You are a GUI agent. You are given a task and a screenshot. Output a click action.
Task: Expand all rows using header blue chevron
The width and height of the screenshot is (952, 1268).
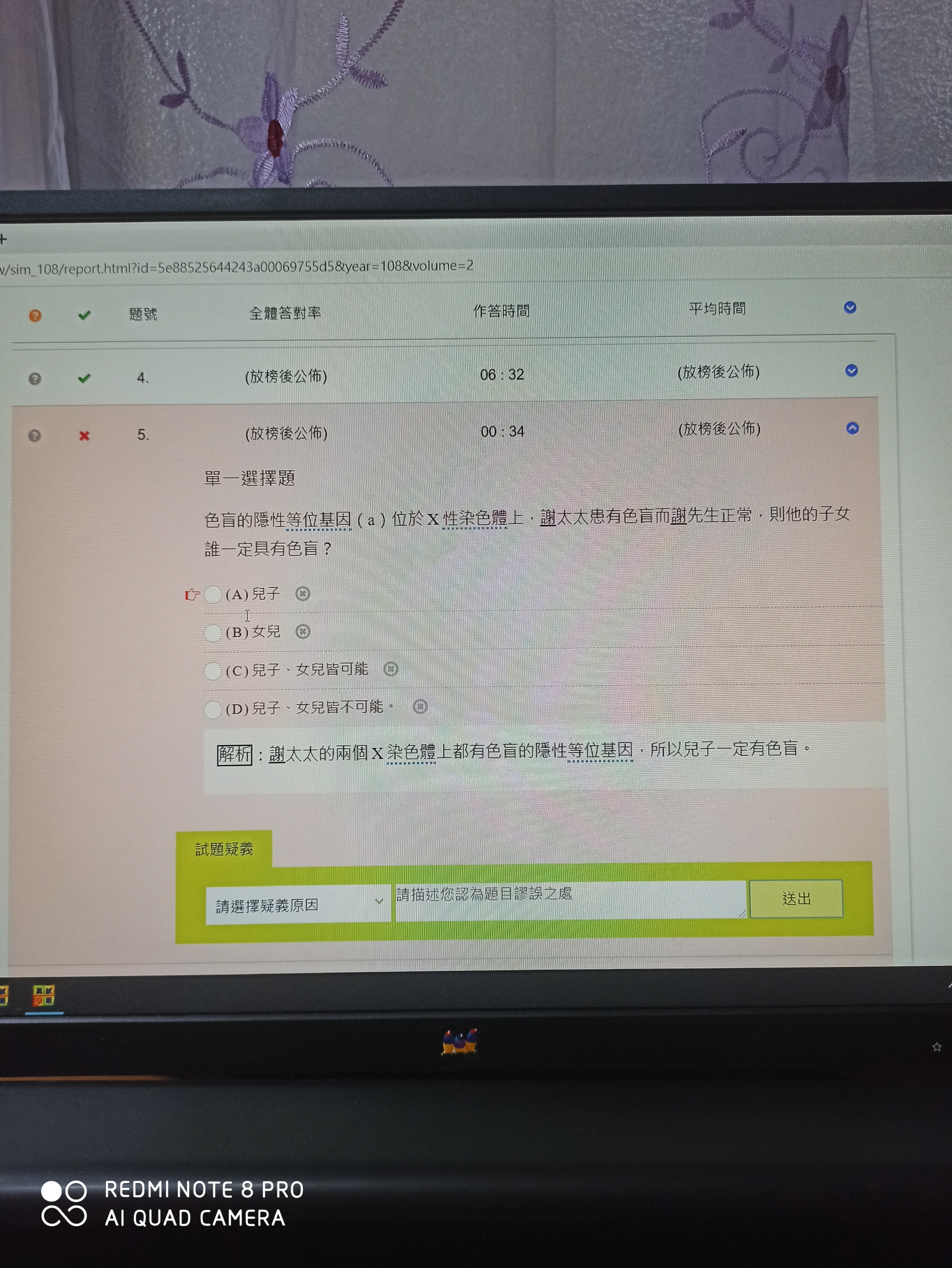point(850,308)
